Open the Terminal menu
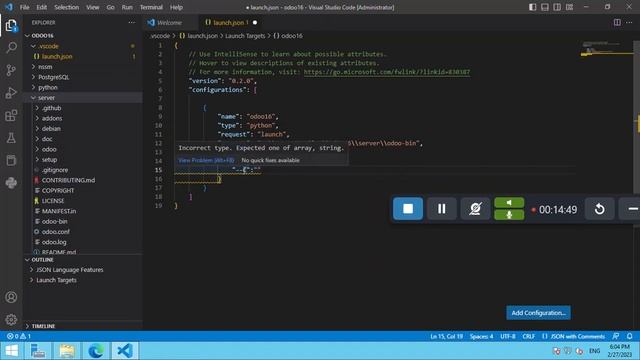This screenshot has width=640, height=360. (x=151, y=7)
